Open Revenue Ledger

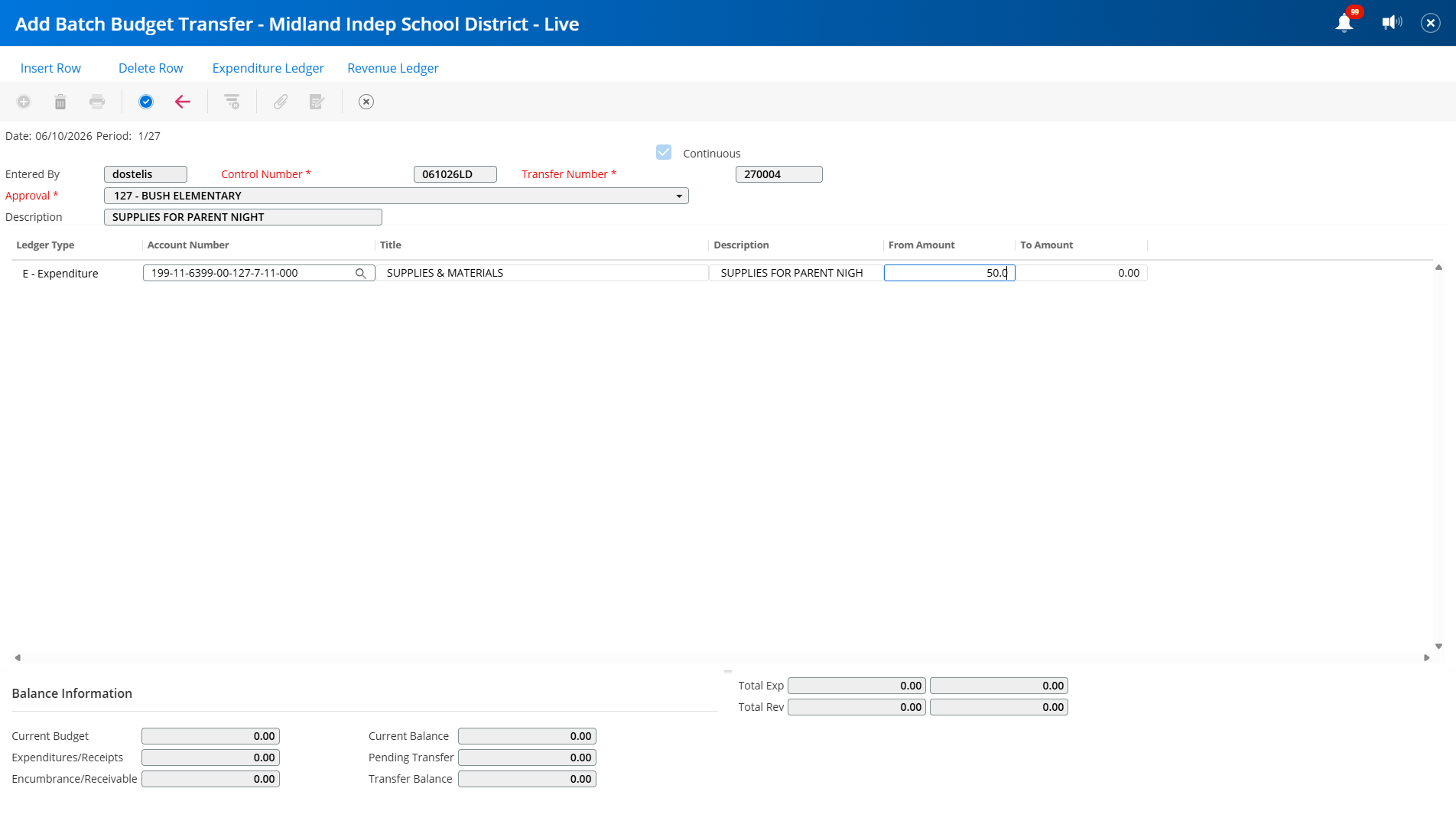(x=393, y=68)
